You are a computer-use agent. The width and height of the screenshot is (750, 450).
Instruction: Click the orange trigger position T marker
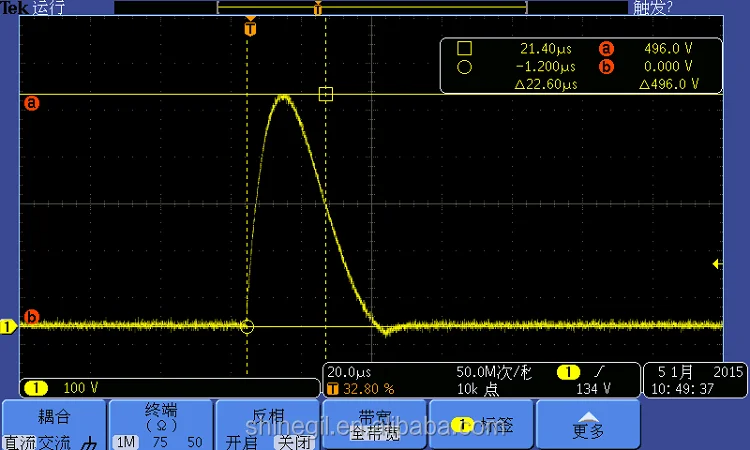250,29
